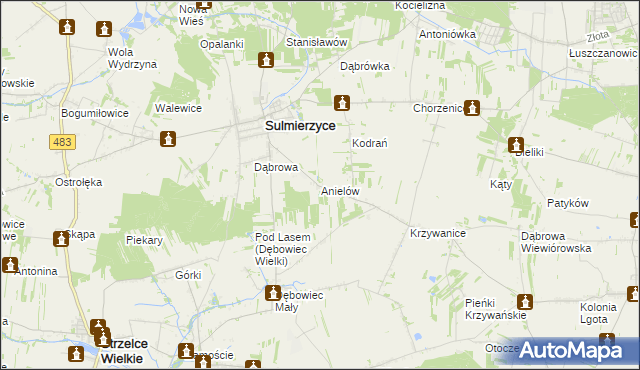Click the Złota river label
Viewport: 640px width, 370px height.
coord(598,37)
